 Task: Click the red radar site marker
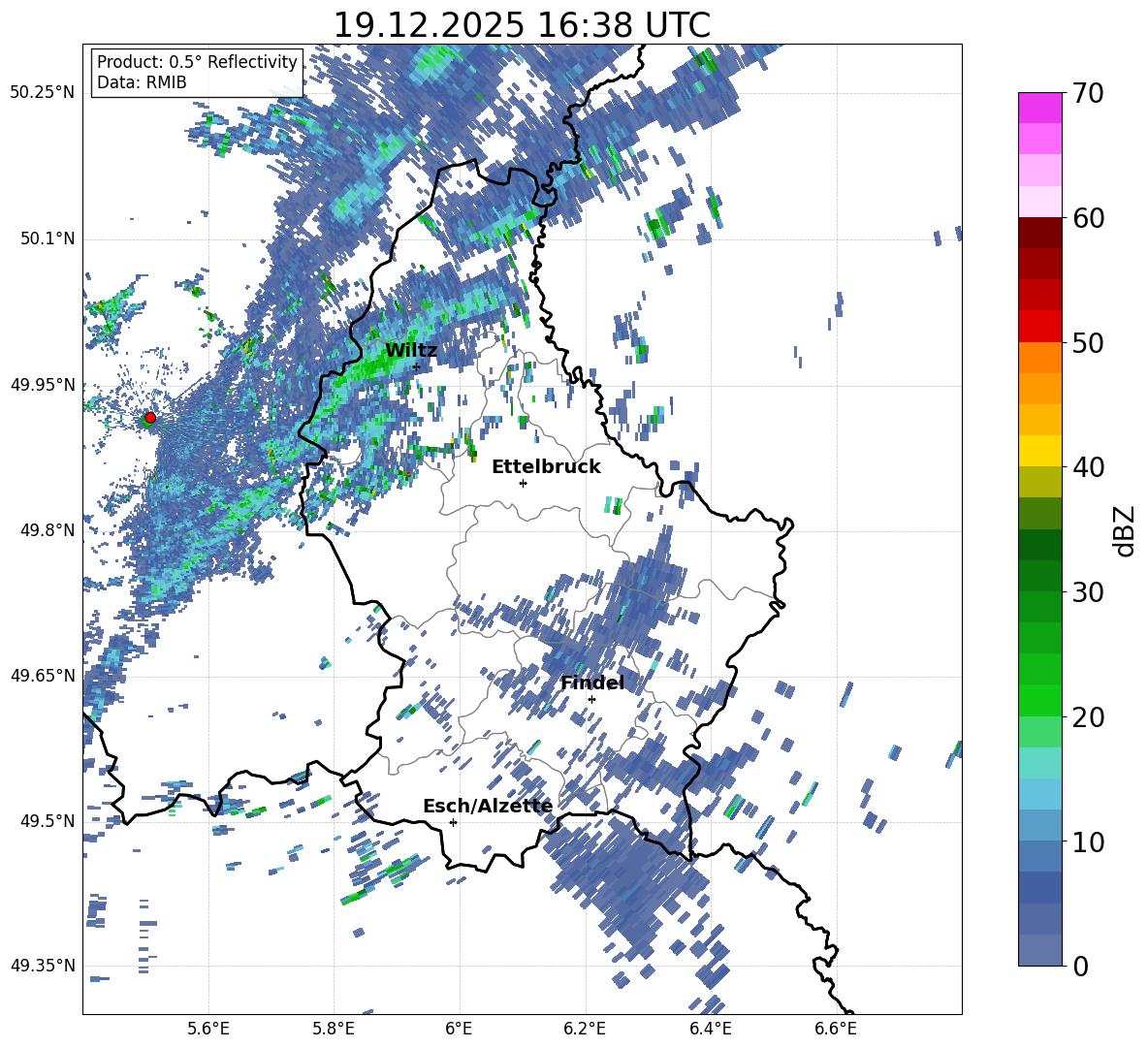tap(150, 417)
